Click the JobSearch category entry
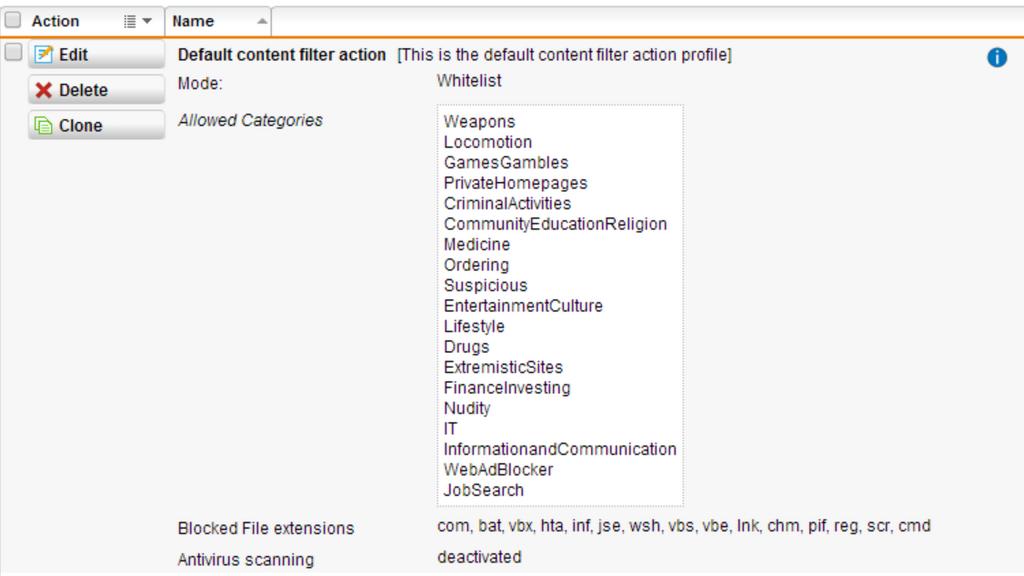Screen dimensions: 1024x576 coord(483,490)
